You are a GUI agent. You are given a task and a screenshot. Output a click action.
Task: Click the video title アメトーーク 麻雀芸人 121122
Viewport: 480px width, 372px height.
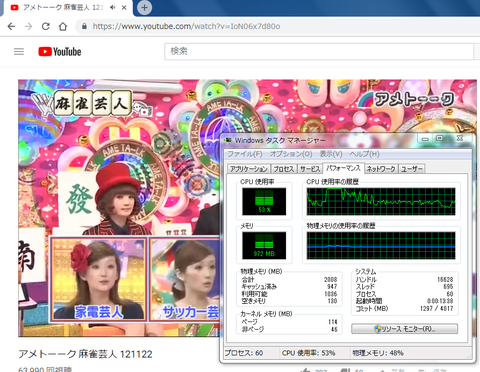(85, 354)
